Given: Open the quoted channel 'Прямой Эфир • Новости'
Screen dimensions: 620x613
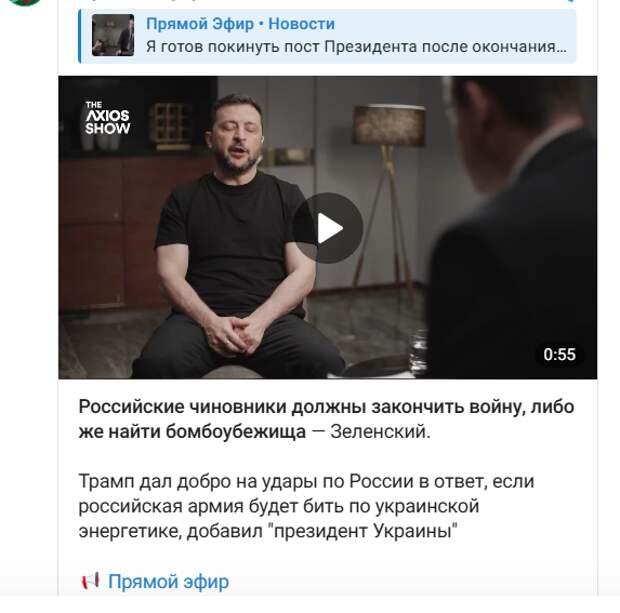Looking at the screenshot, I should [x=240, y=24].
